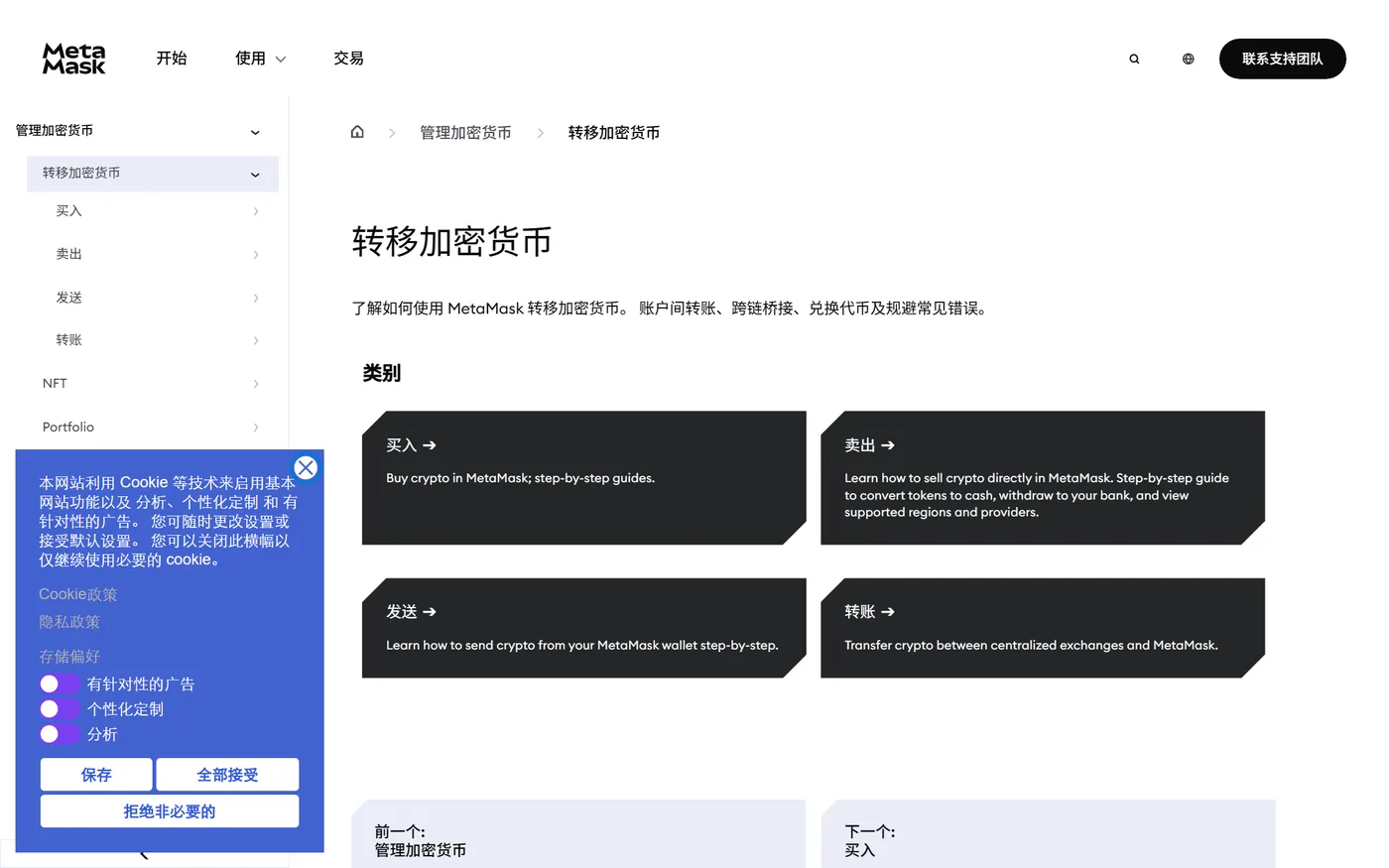Open the 买入 category card
1389x868 pixels.
[583, 477]
